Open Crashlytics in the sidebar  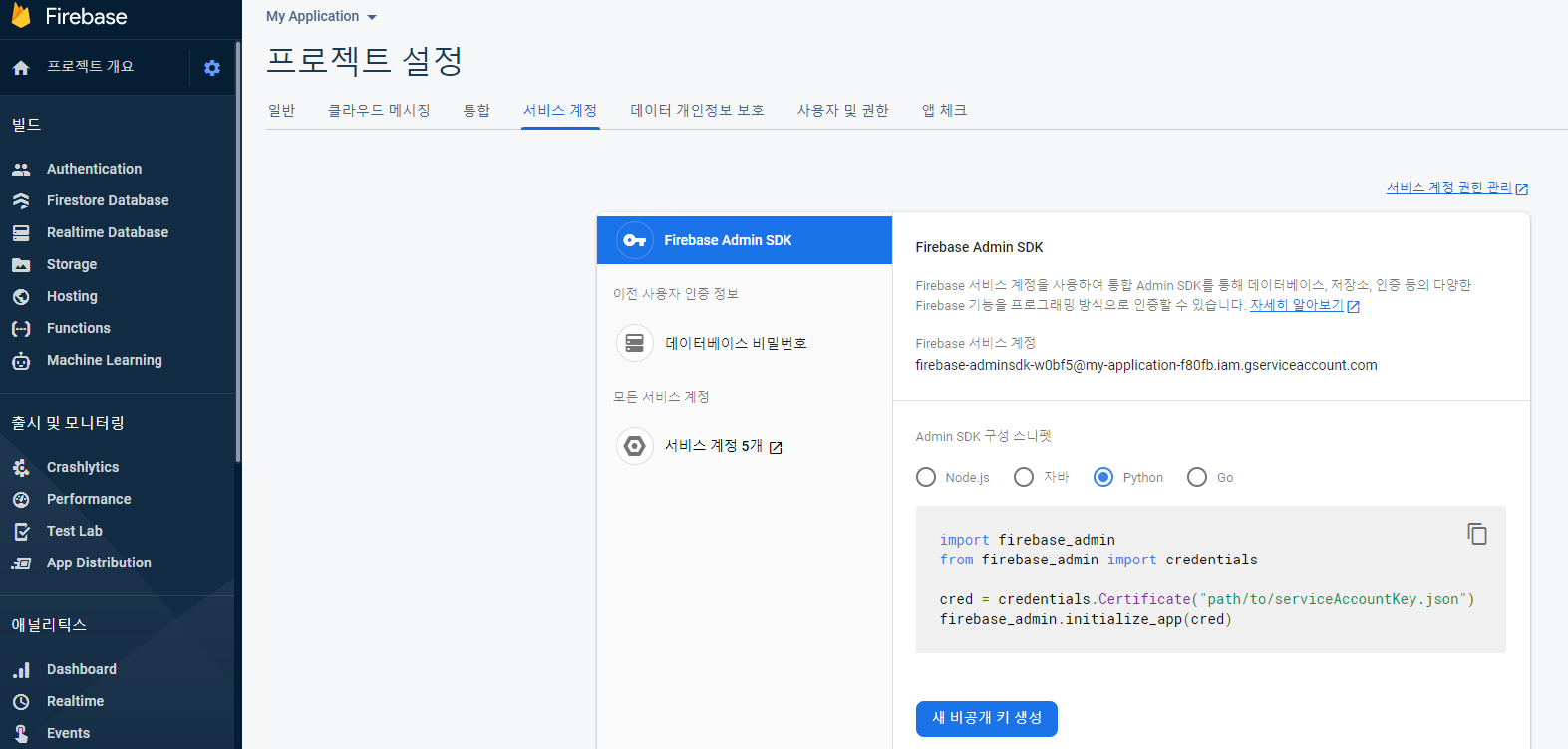(83, 467)
